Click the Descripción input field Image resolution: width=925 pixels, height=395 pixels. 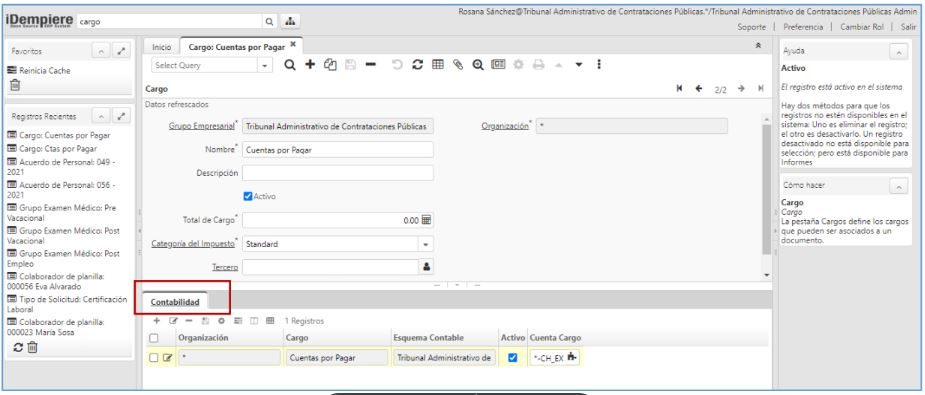[x=338, y=173]
